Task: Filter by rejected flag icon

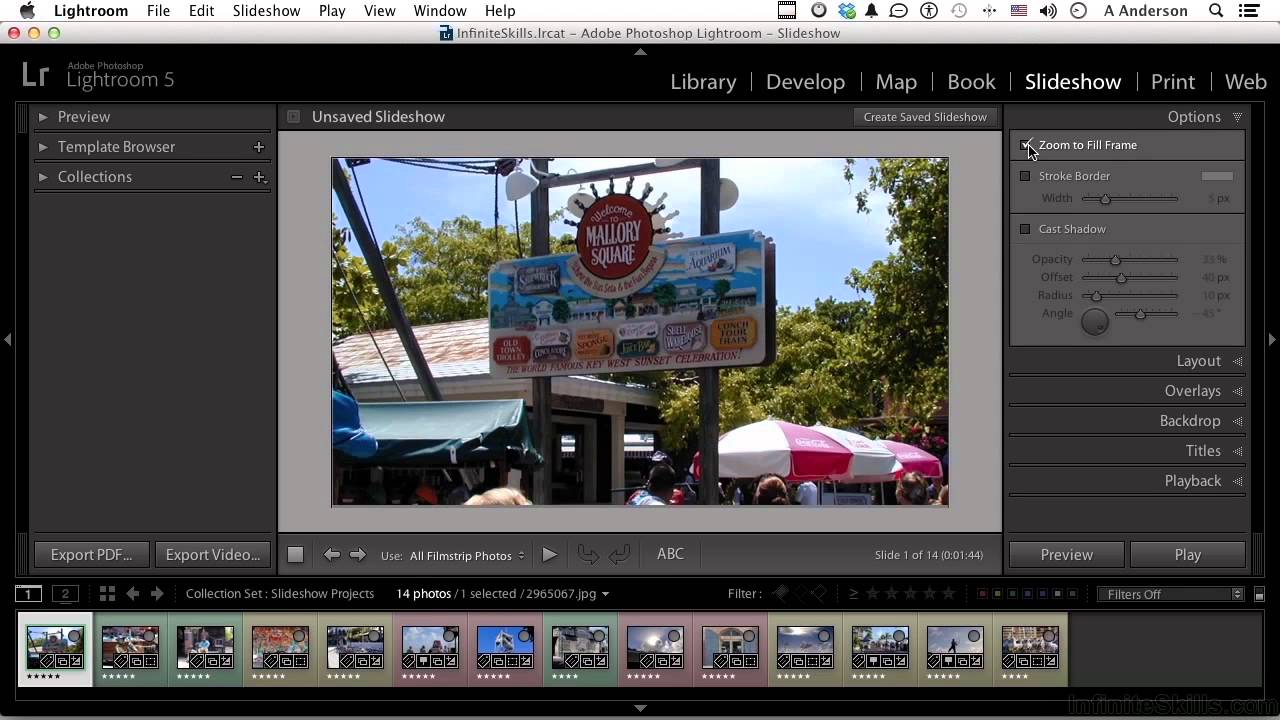Action: (818, 594)
